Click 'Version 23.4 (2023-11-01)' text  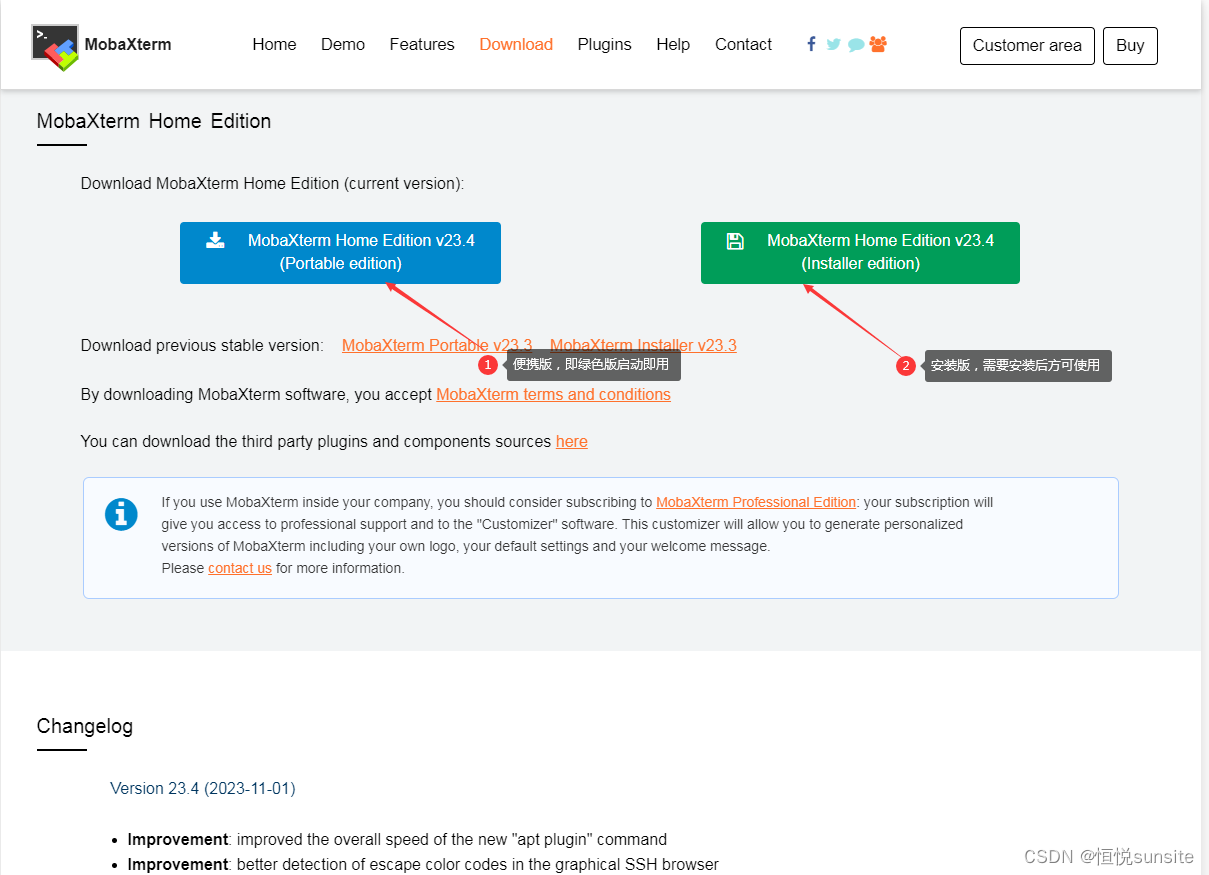click(x=203, y=788)
